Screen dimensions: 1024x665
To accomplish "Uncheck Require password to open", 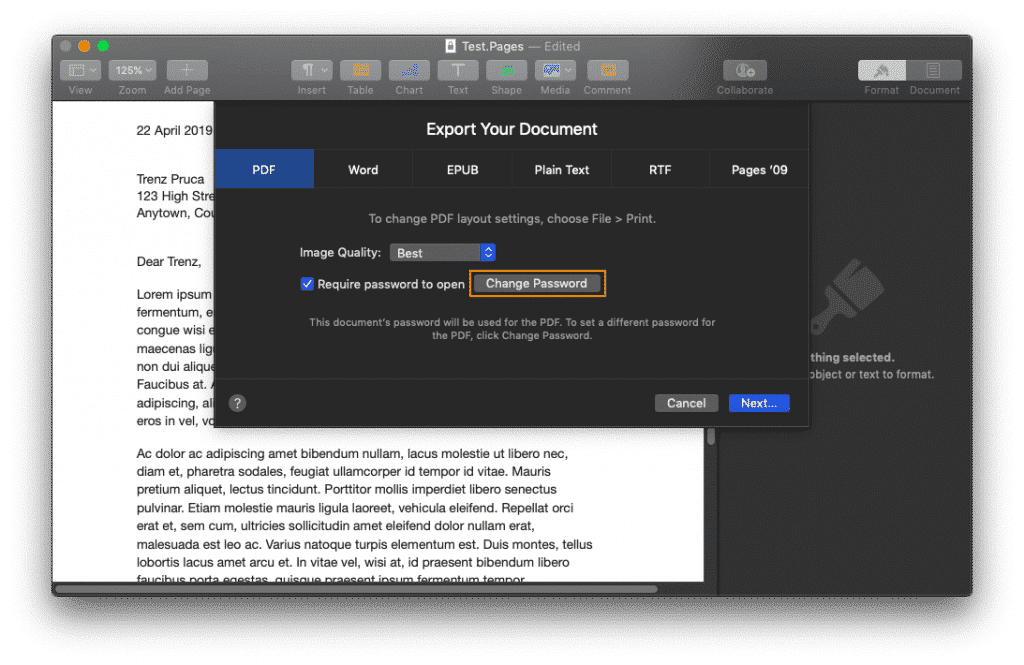I will tap(307, 284).
